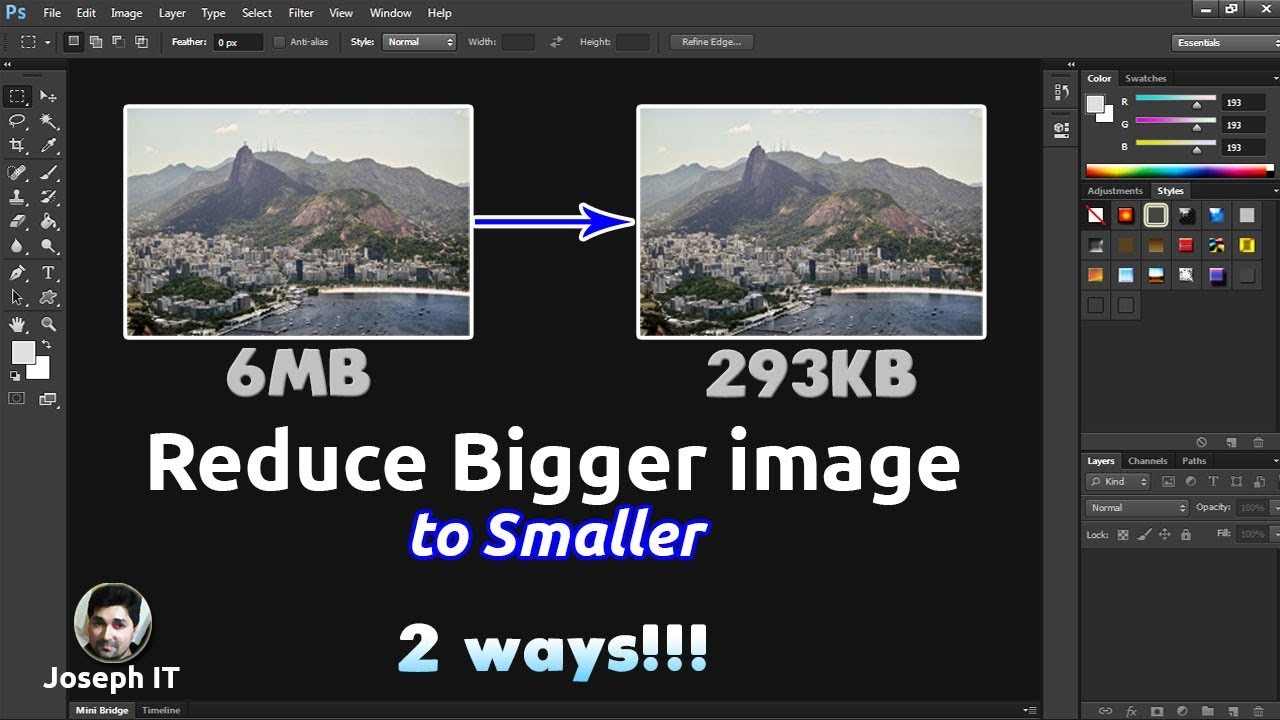1280x720 pixels.
Task: Swap foreground and background colors
Action: tap(46, 345)
